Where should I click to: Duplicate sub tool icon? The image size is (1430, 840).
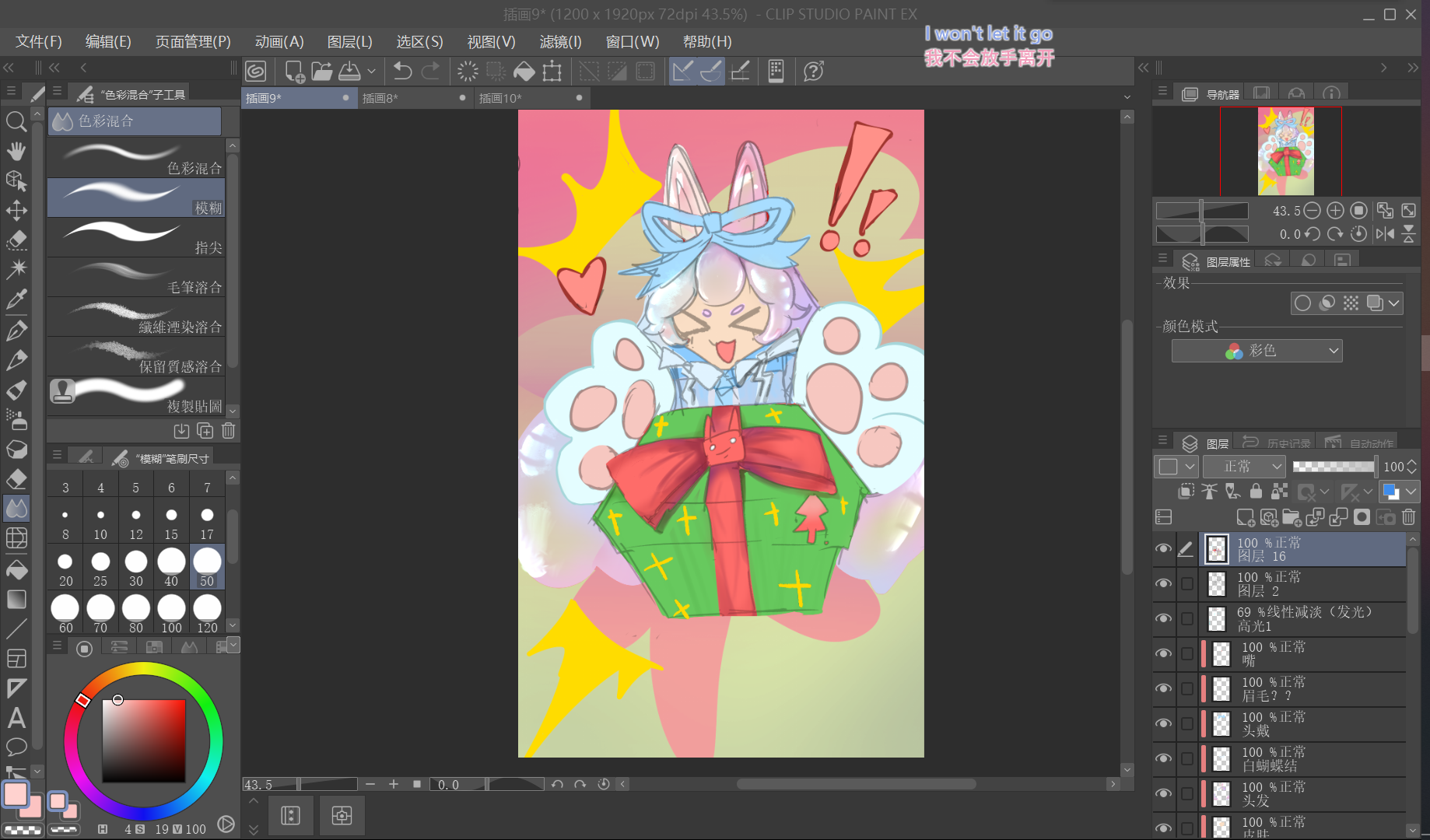pyautogui.click(x=205, y=431)
